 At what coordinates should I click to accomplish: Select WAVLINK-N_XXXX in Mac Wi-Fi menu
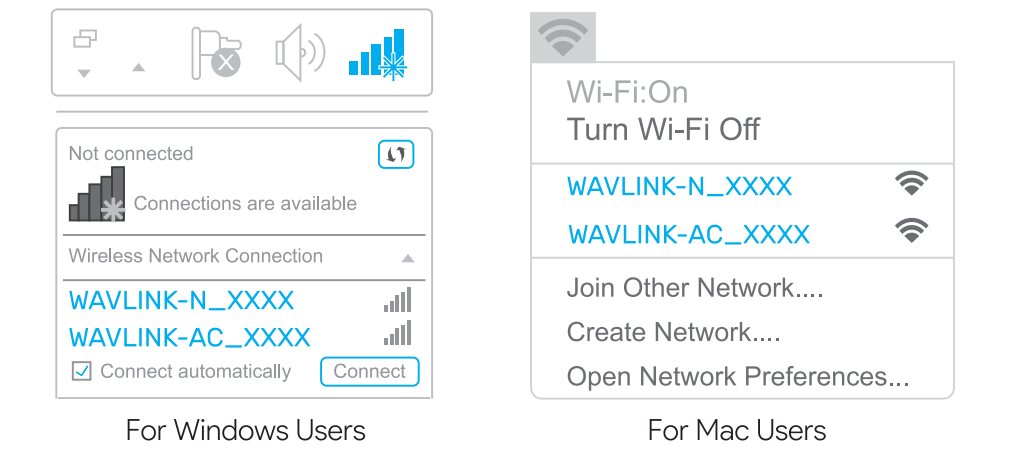679,186
